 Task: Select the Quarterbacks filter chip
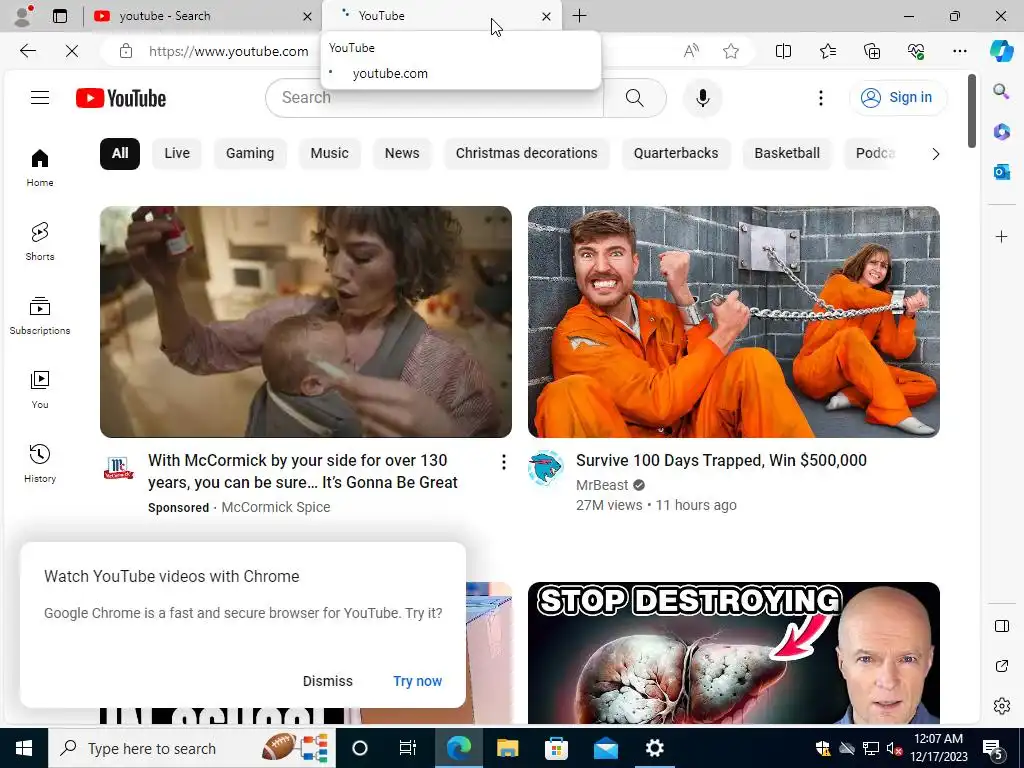pyautogui.click(x=676, y=153)
